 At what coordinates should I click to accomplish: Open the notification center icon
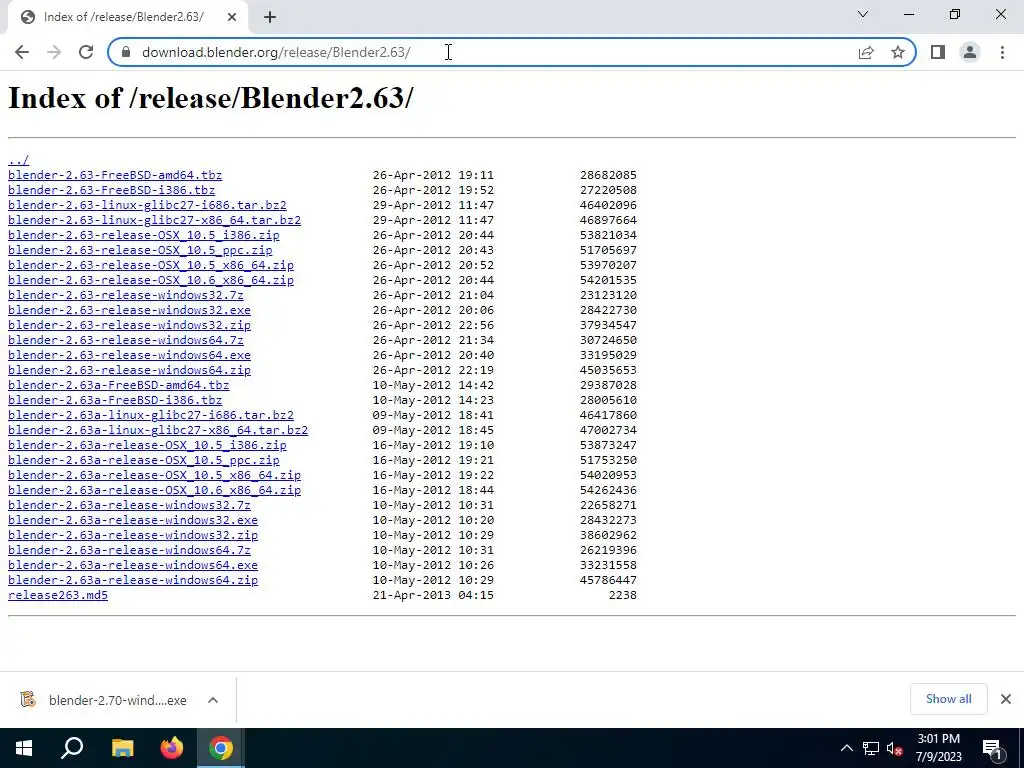[x=992, y=748]
